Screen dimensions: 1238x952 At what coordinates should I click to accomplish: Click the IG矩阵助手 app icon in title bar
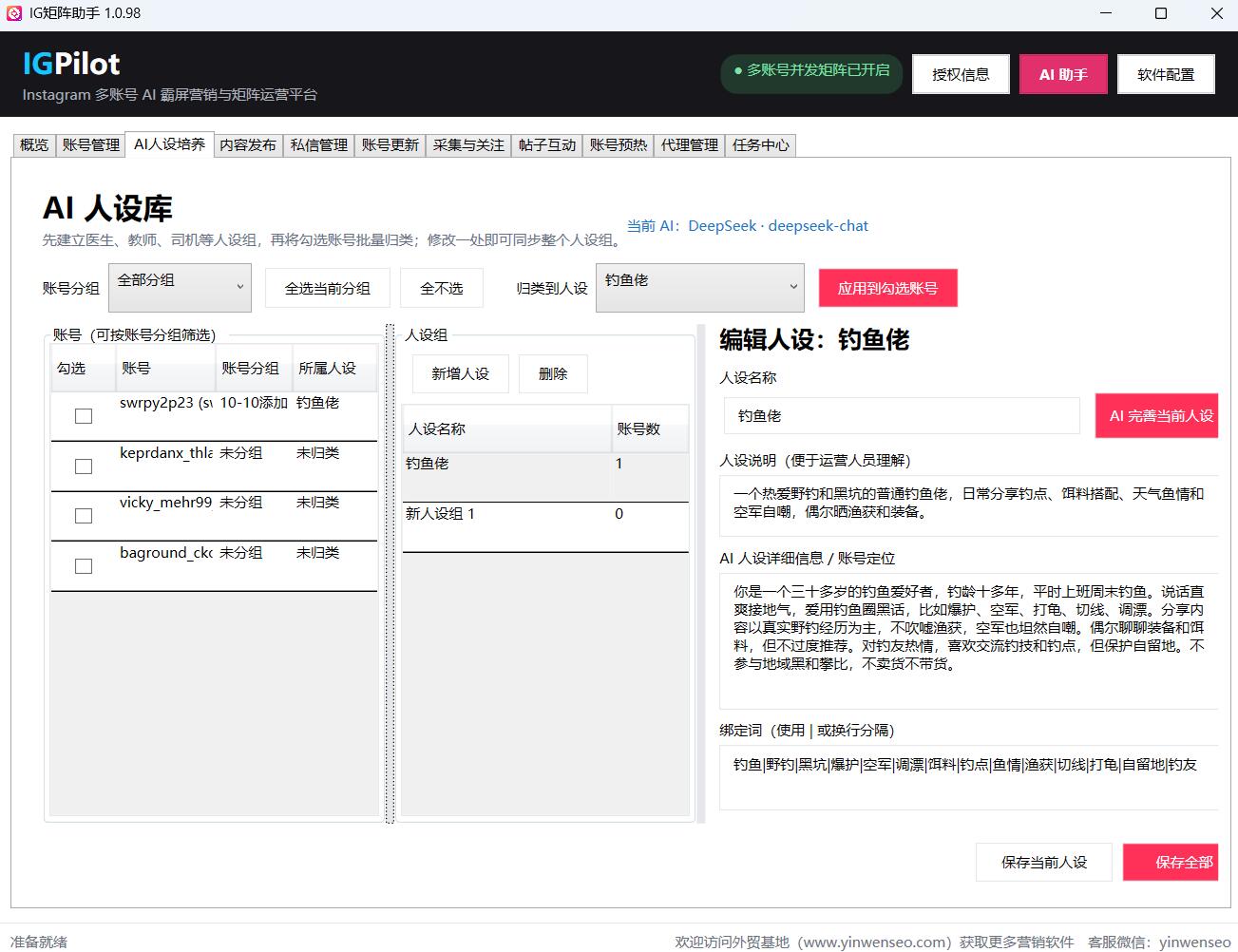[x=13, y=14]
